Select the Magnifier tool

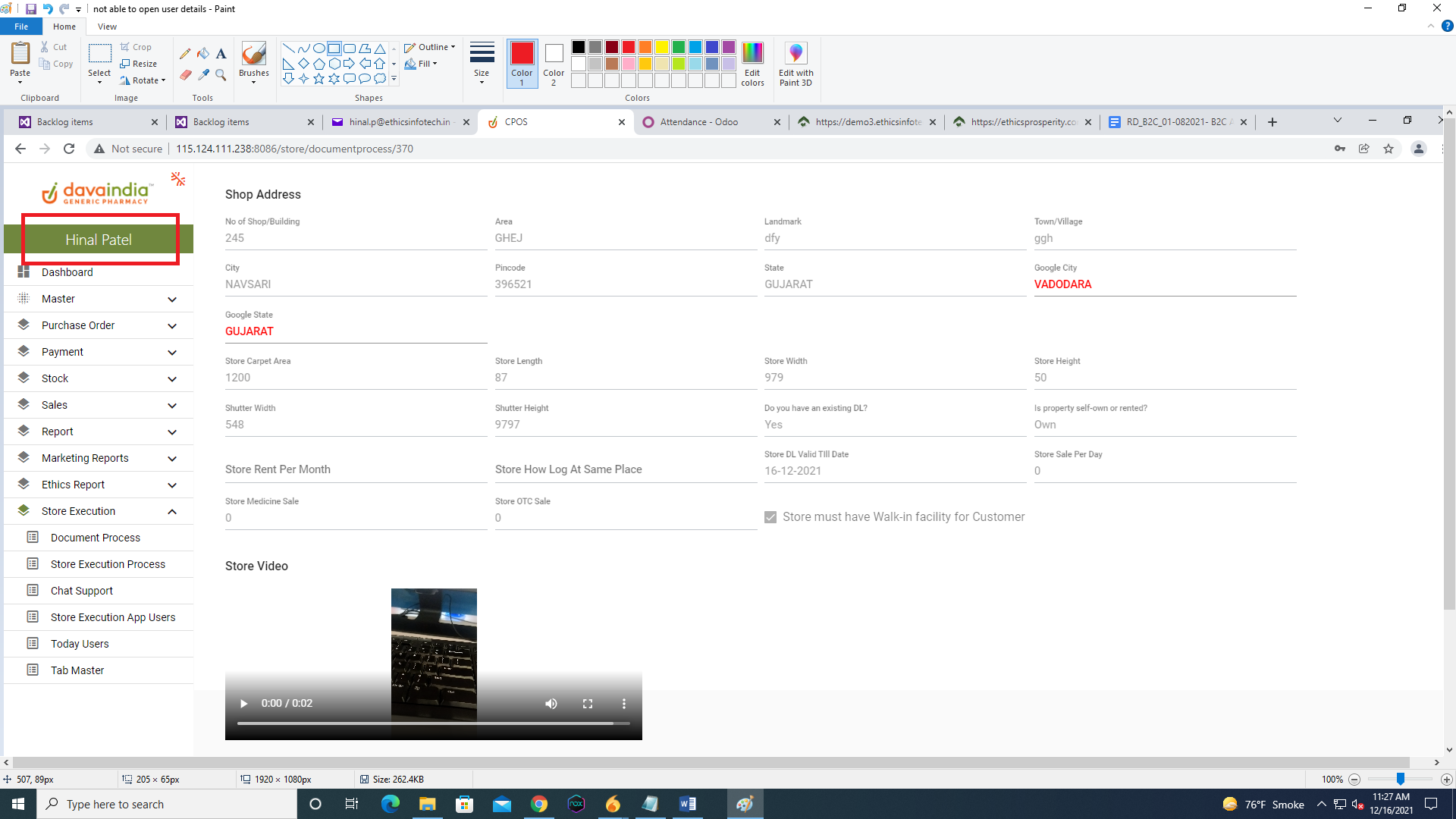(221, 75)
